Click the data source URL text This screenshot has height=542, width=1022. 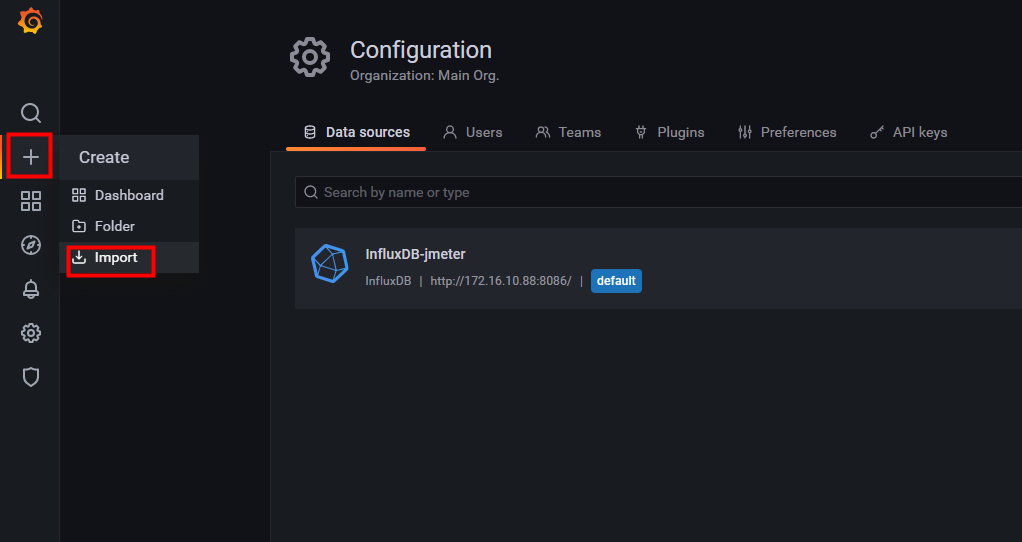point(501,281)
